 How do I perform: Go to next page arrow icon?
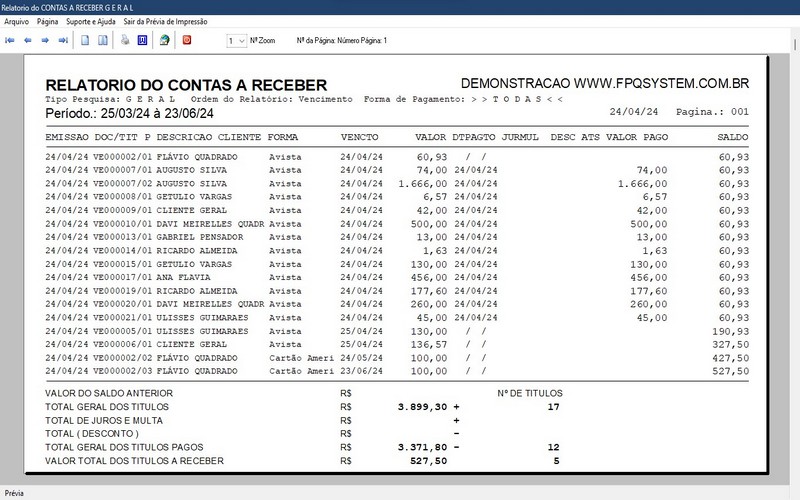(45, 40)
